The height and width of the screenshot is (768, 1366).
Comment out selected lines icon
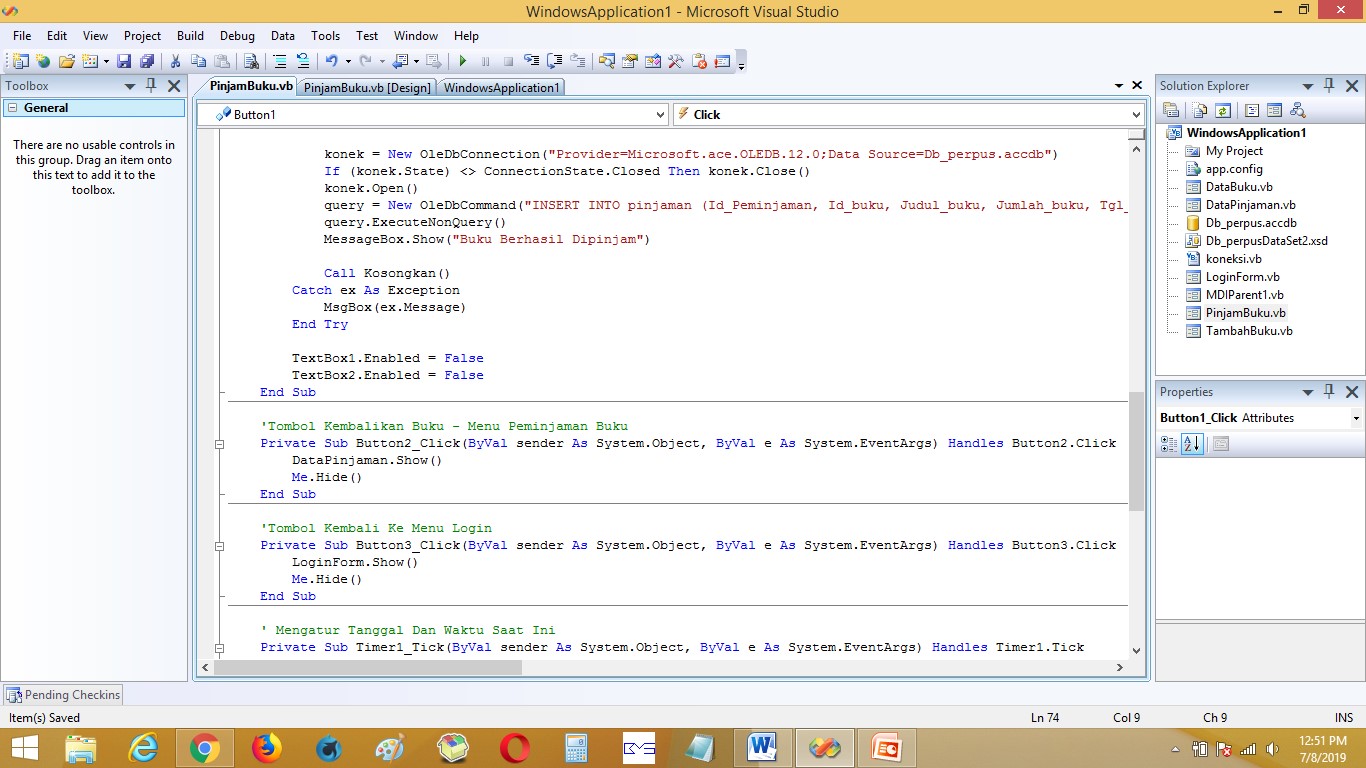pos(280,61)
